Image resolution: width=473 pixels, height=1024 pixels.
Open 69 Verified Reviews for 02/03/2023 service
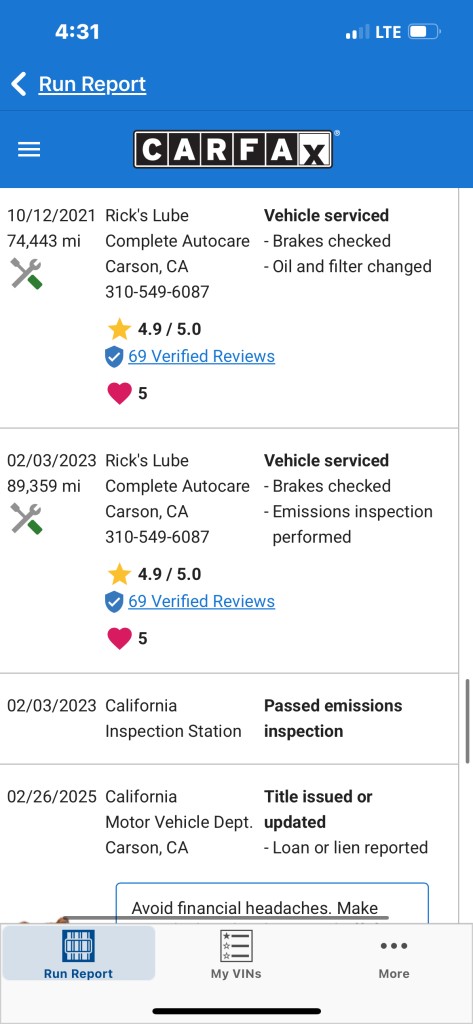pyautogui.click(x=201, y=601)
